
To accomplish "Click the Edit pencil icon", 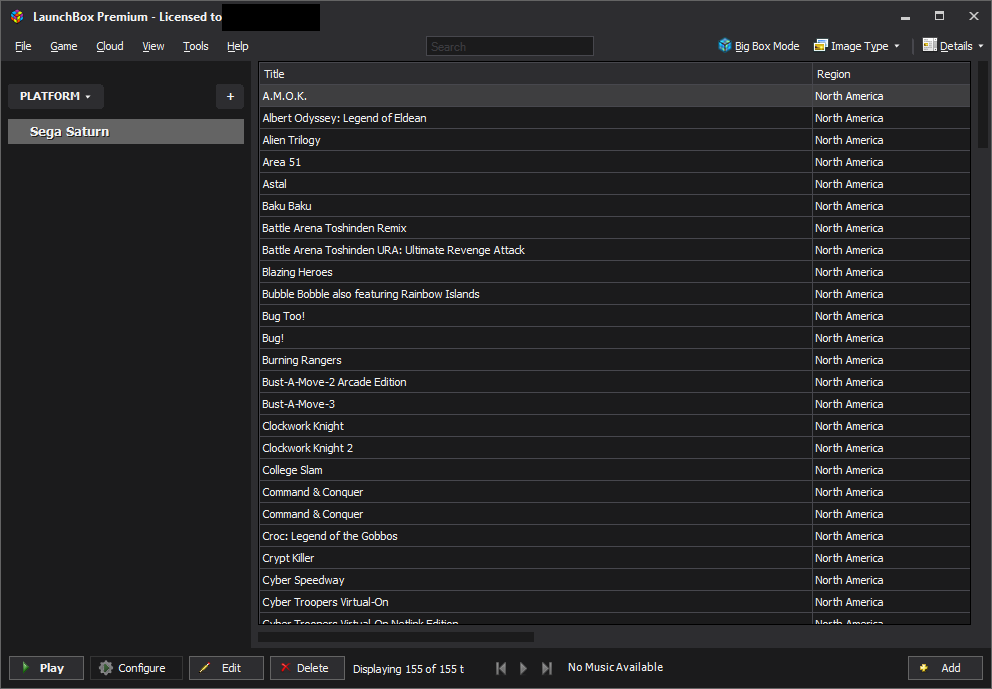I will [x=205, y=667].
